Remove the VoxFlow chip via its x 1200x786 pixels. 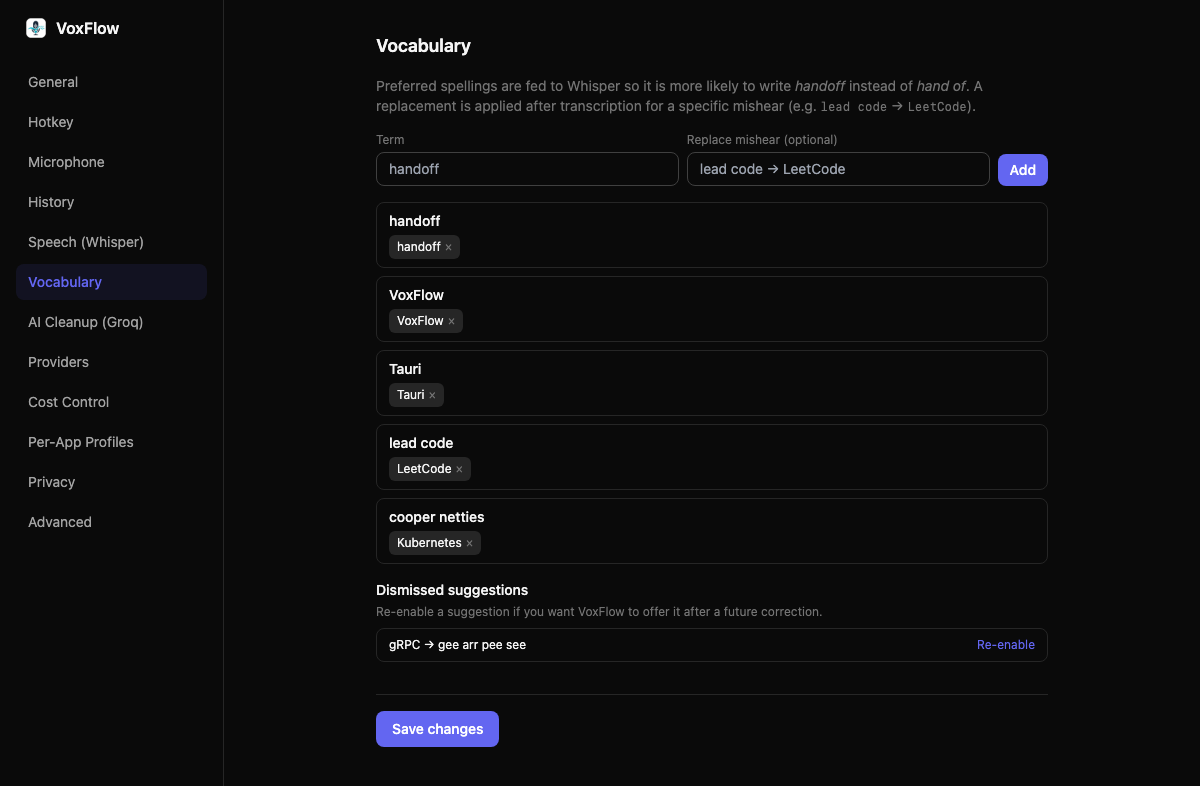451,321
